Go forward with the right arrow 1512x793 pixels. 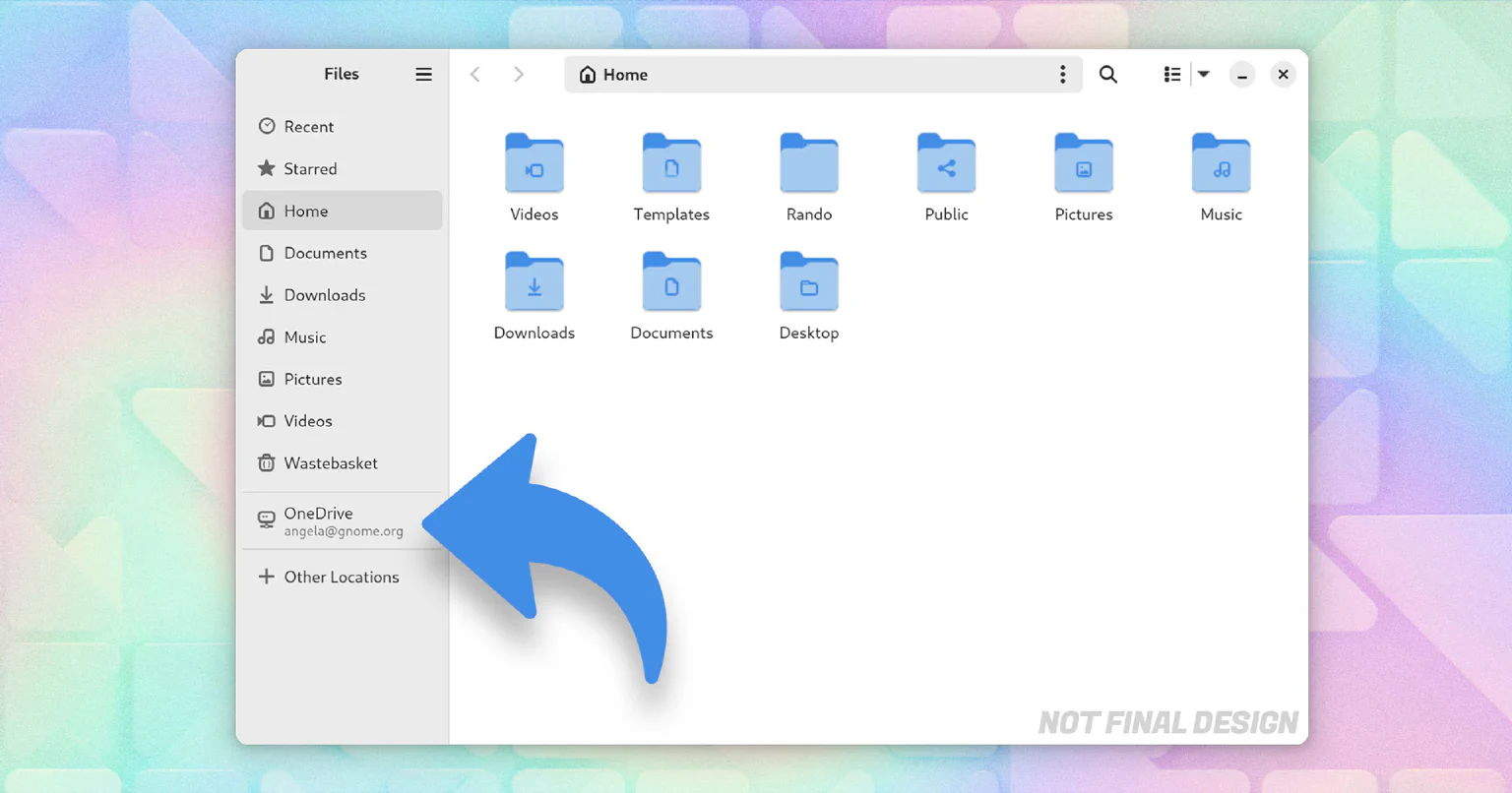(x=519, y=75)
